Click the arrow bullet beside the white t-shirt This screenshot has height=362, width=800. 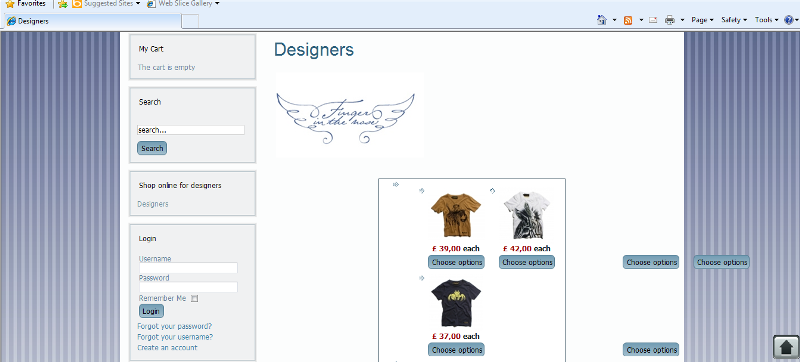click(492, 191)
